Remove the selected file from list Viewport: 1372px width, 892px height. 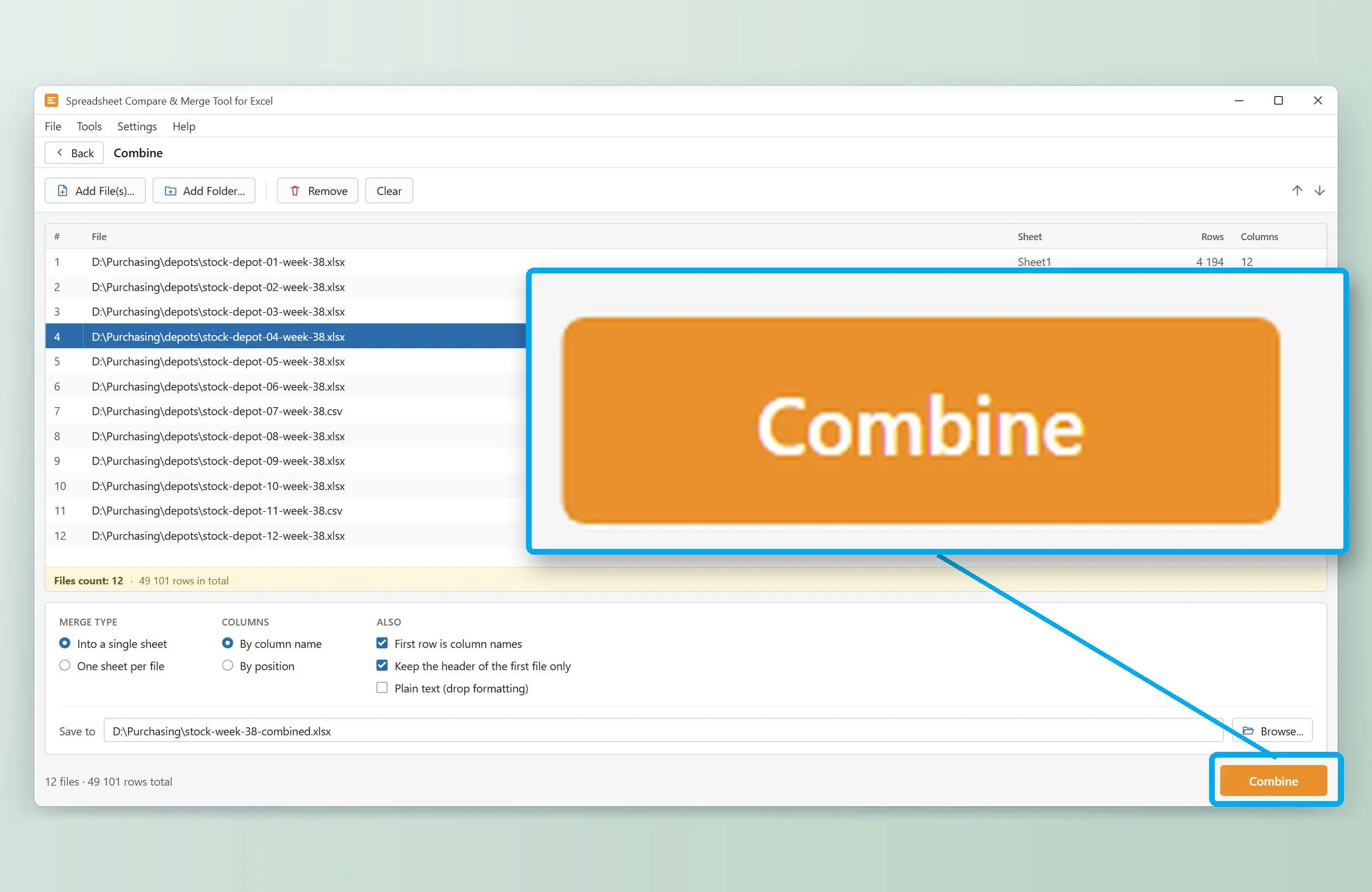click(x=318, y=191)
